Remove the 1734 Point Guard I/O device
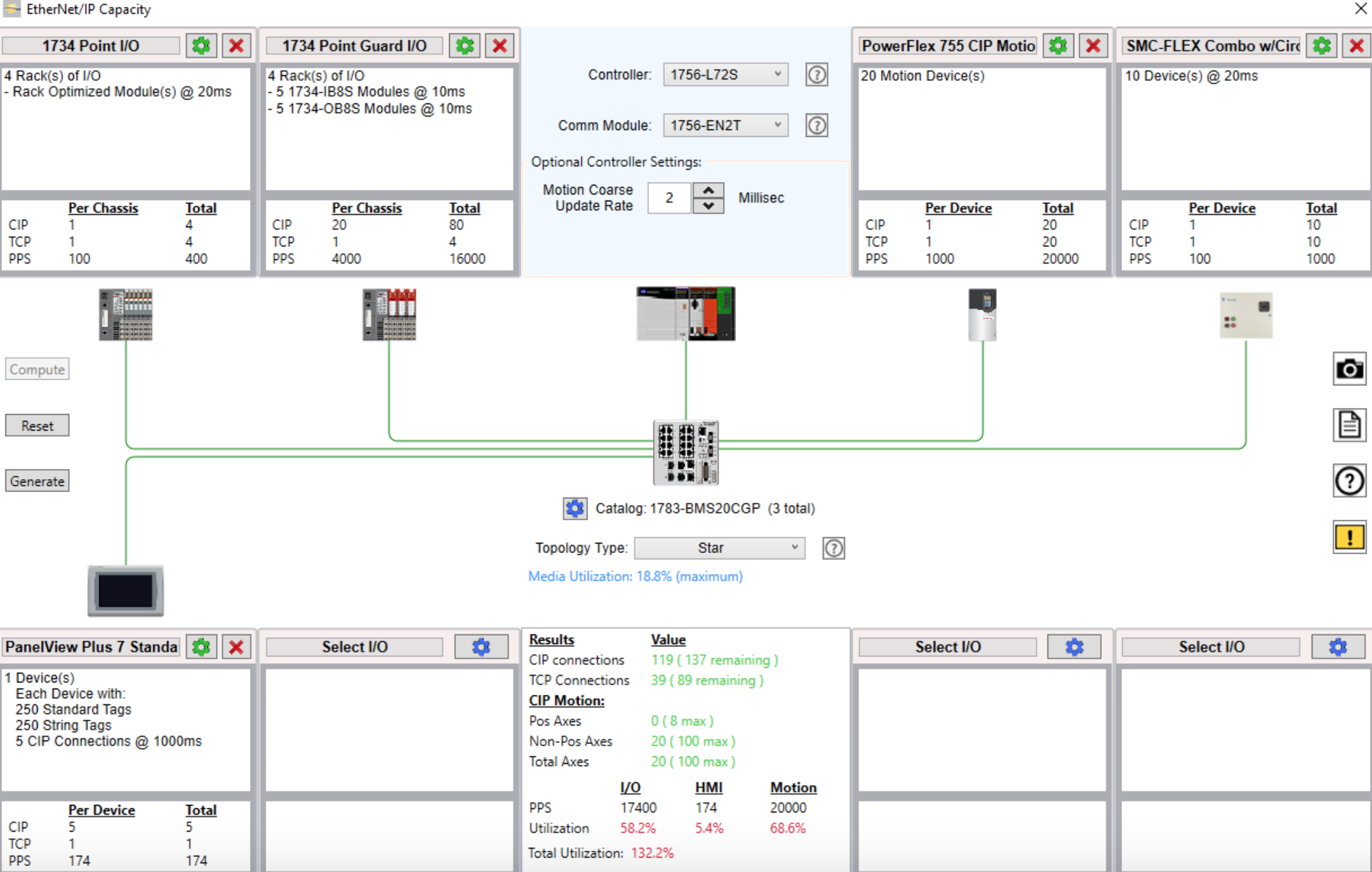 pyautogui.click(x=499, y=45)
